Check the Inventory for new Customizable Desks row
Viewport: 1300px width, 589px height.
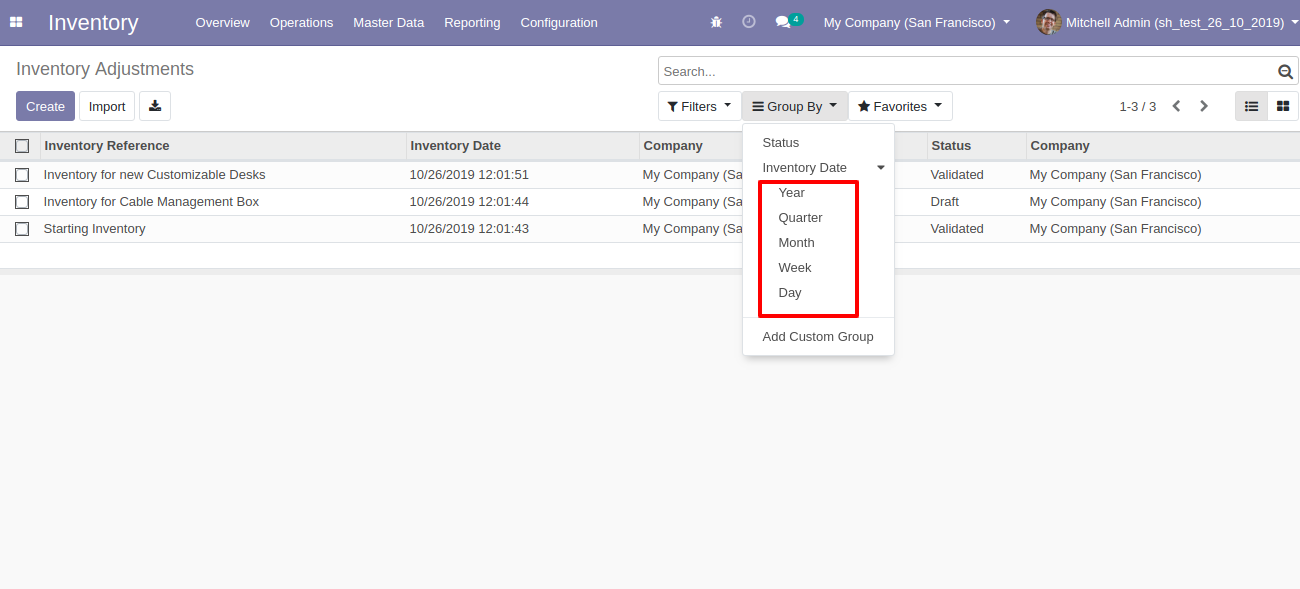(22, 175)
